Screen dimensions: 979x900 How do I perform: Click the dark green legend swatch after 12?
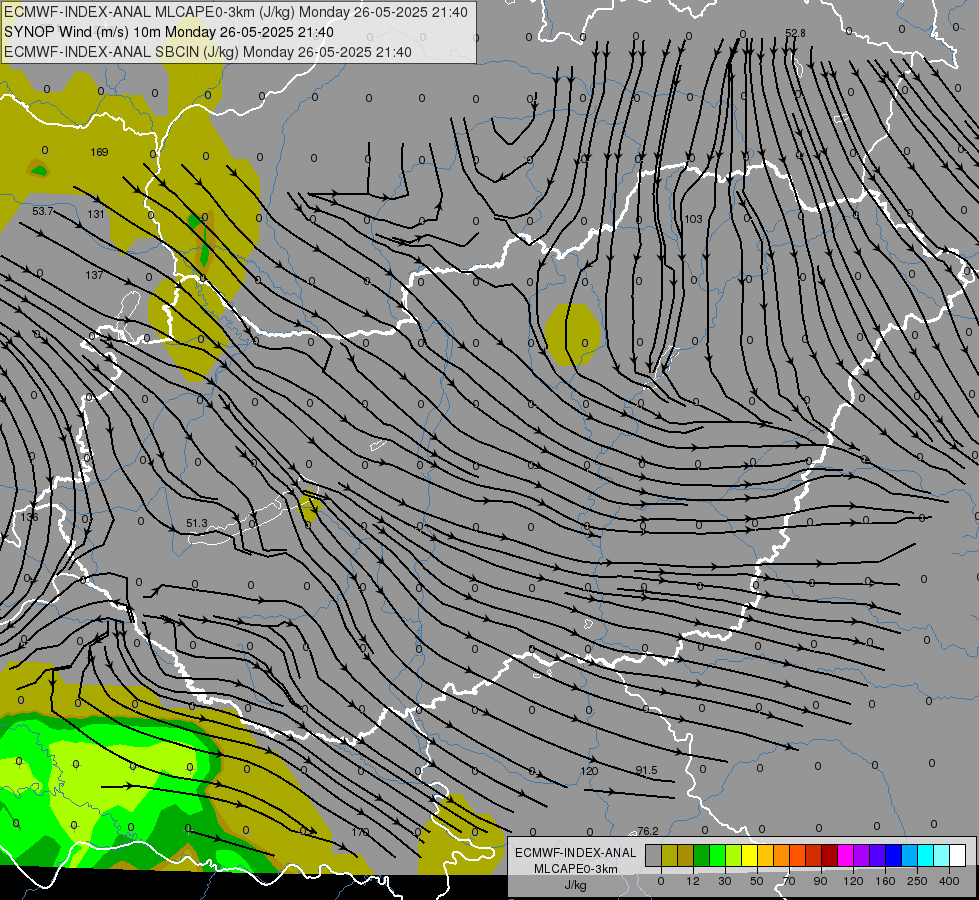702,855
